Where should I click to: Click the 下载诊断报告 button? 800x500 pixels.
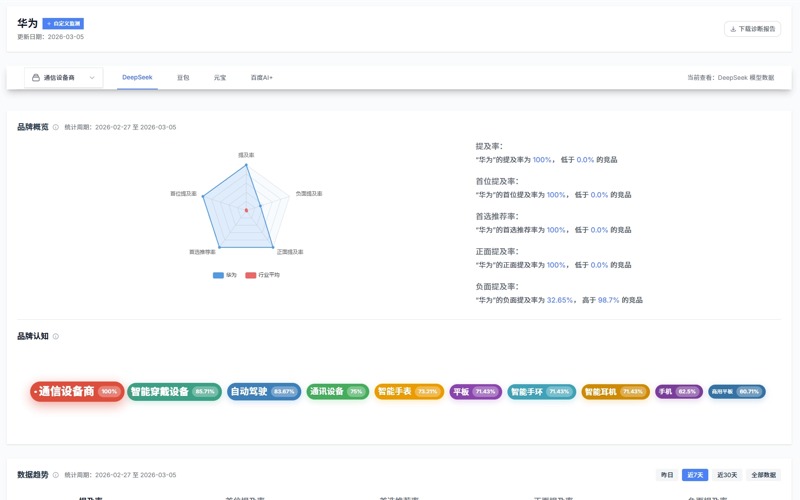(752, 29)
